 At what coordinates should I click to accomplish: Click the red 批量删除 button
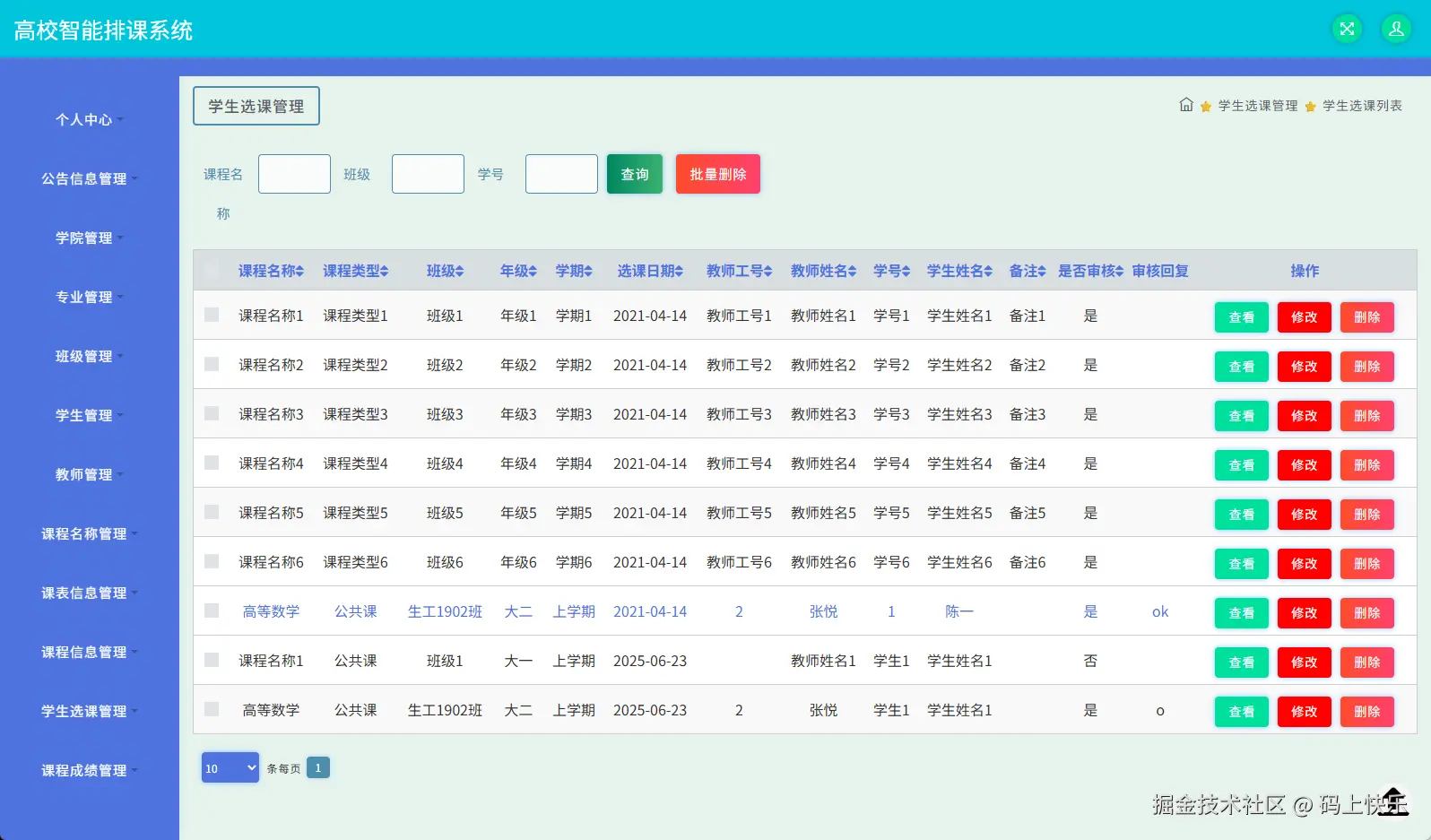click(x=718, y=174)
